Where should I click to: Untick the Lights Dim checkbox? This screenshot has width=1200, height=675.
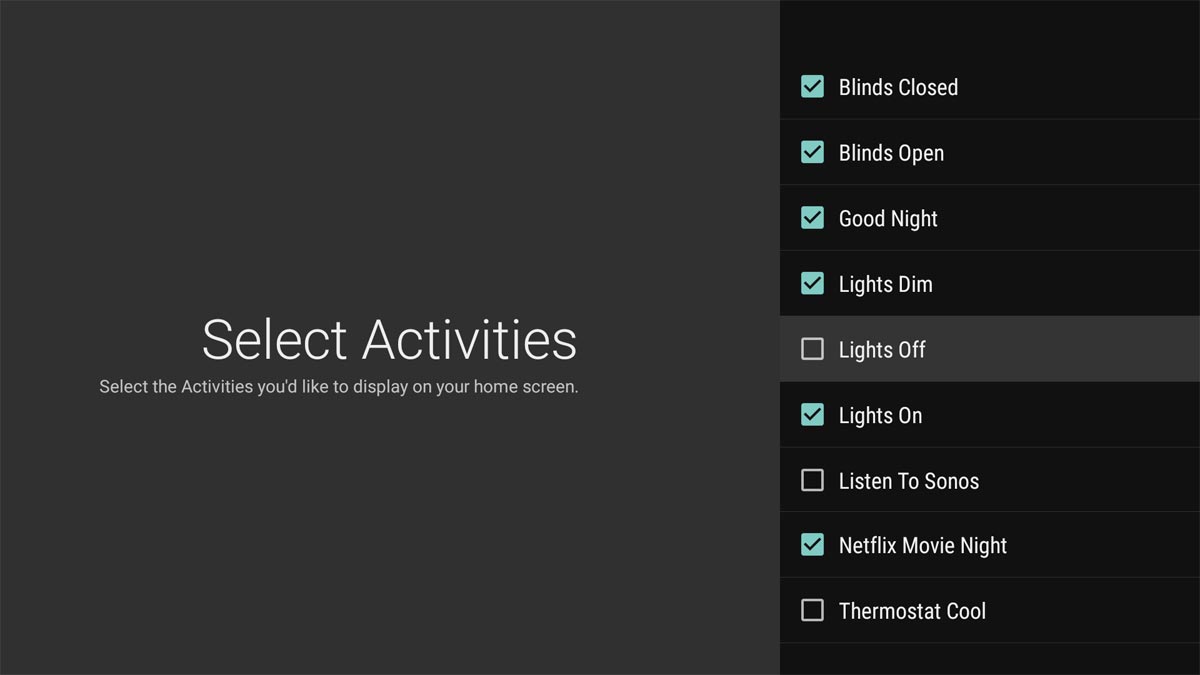812,283
